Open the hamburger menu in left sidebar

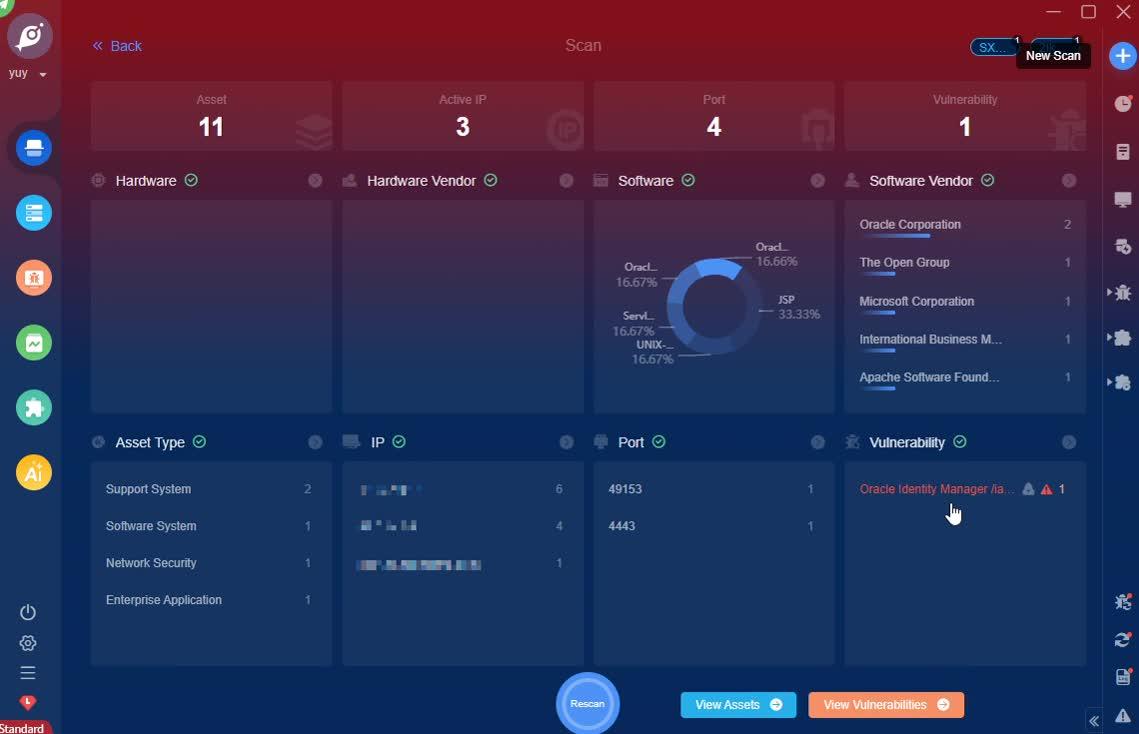(27, 672)
